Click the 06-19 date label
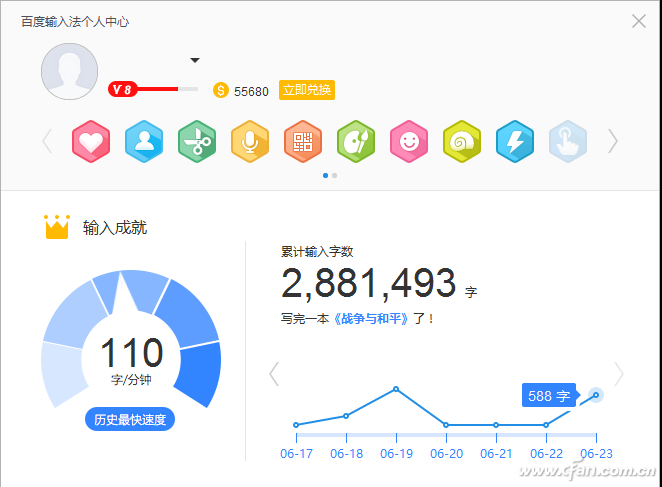 [x=396, y=454]
